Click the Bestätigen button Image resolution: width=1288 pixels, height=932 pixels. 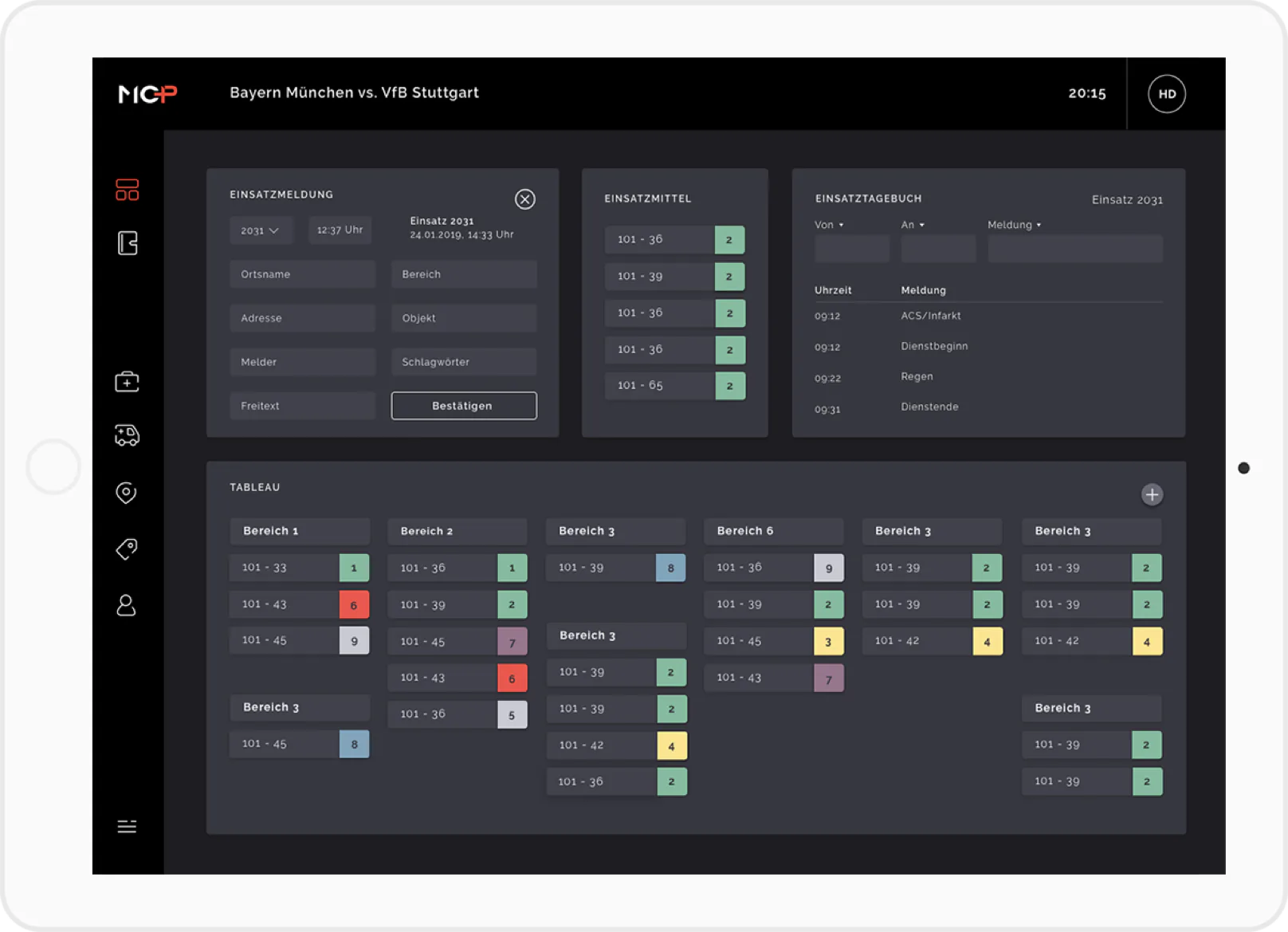tap(464, 406)
